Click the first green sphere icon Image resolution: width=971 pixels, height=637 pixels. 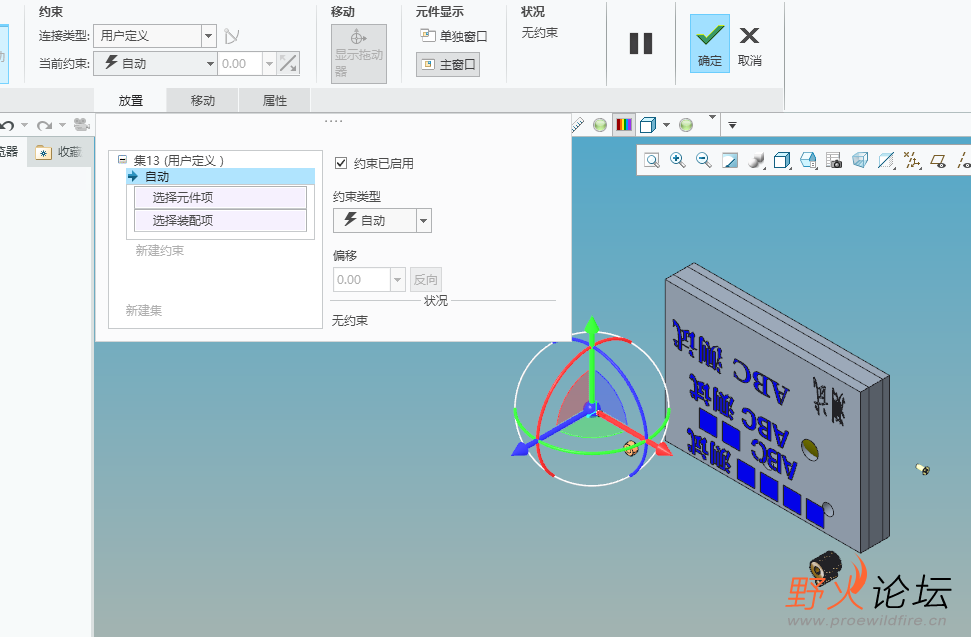(599, 125)
